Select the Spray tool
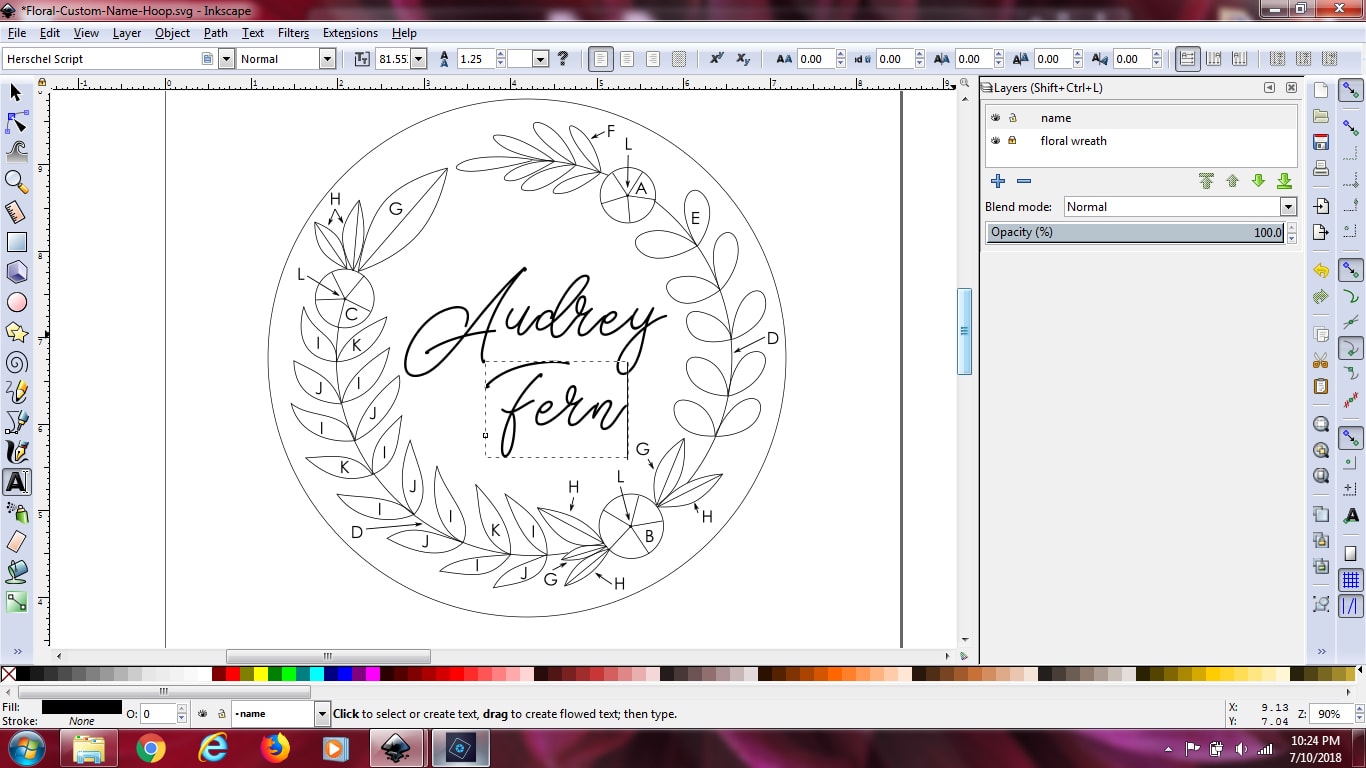This screenshot has height=768, width=1366. coord(16,512)
